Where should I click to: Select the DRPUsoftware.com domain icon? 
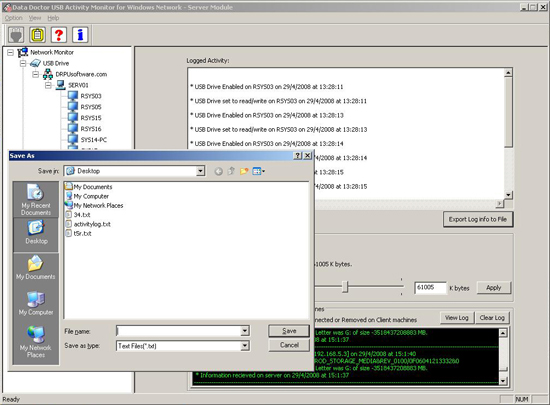[48, 74]
